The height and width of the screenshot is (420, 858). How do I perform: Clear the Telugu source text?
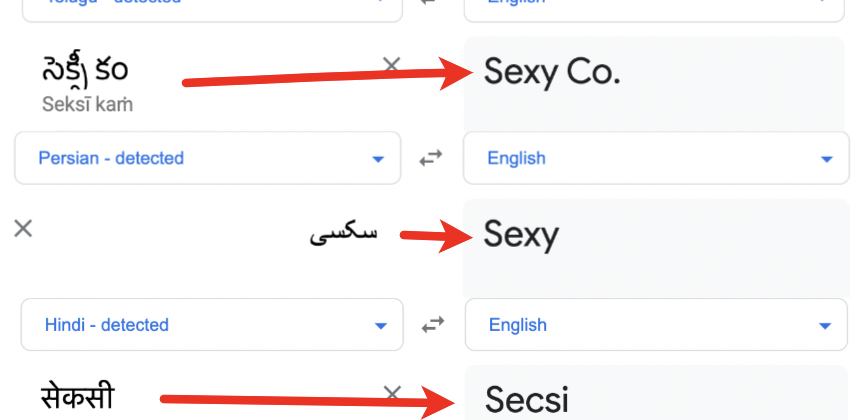[x=391, y=65]
